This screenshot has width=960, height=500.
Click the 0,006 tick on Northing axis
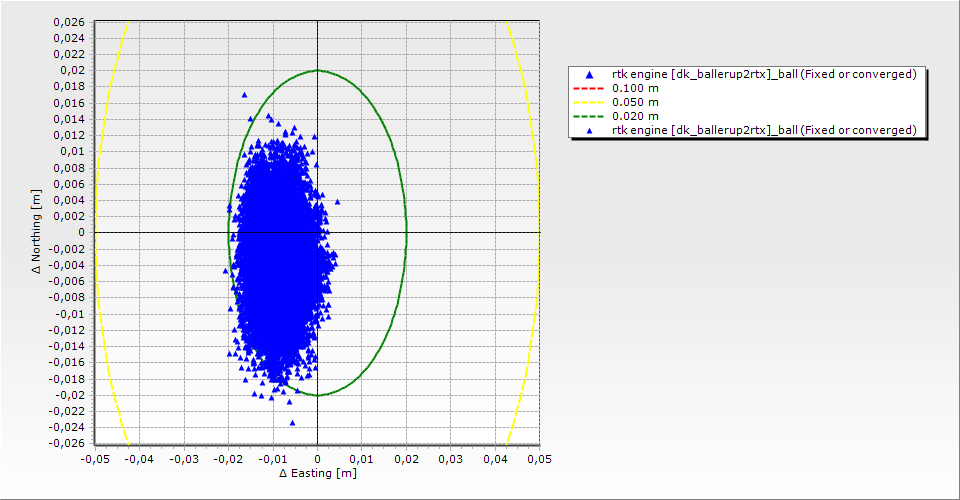click(x=69, y=184)
